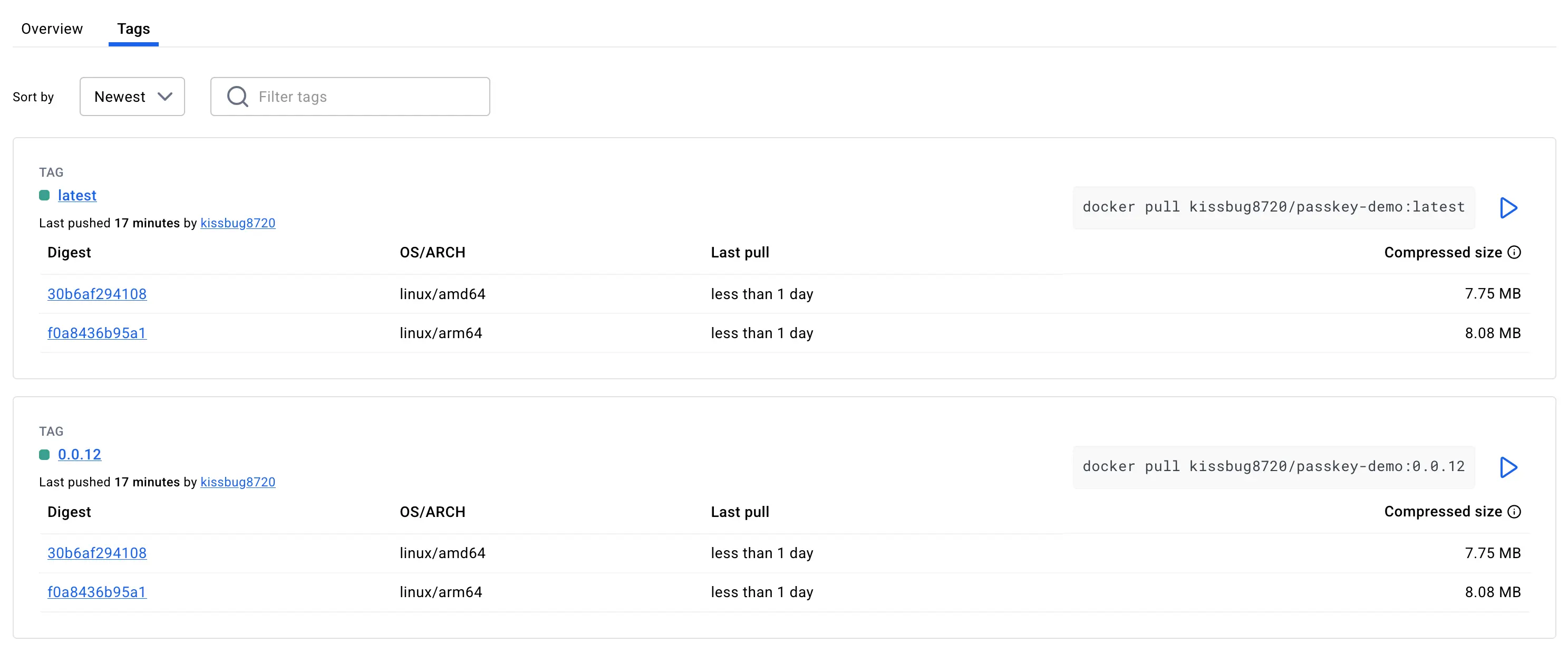Open digest f0a8436b95a1 under 0.0.12 tag
The image size is (1568, 652).
coord(97,592)
